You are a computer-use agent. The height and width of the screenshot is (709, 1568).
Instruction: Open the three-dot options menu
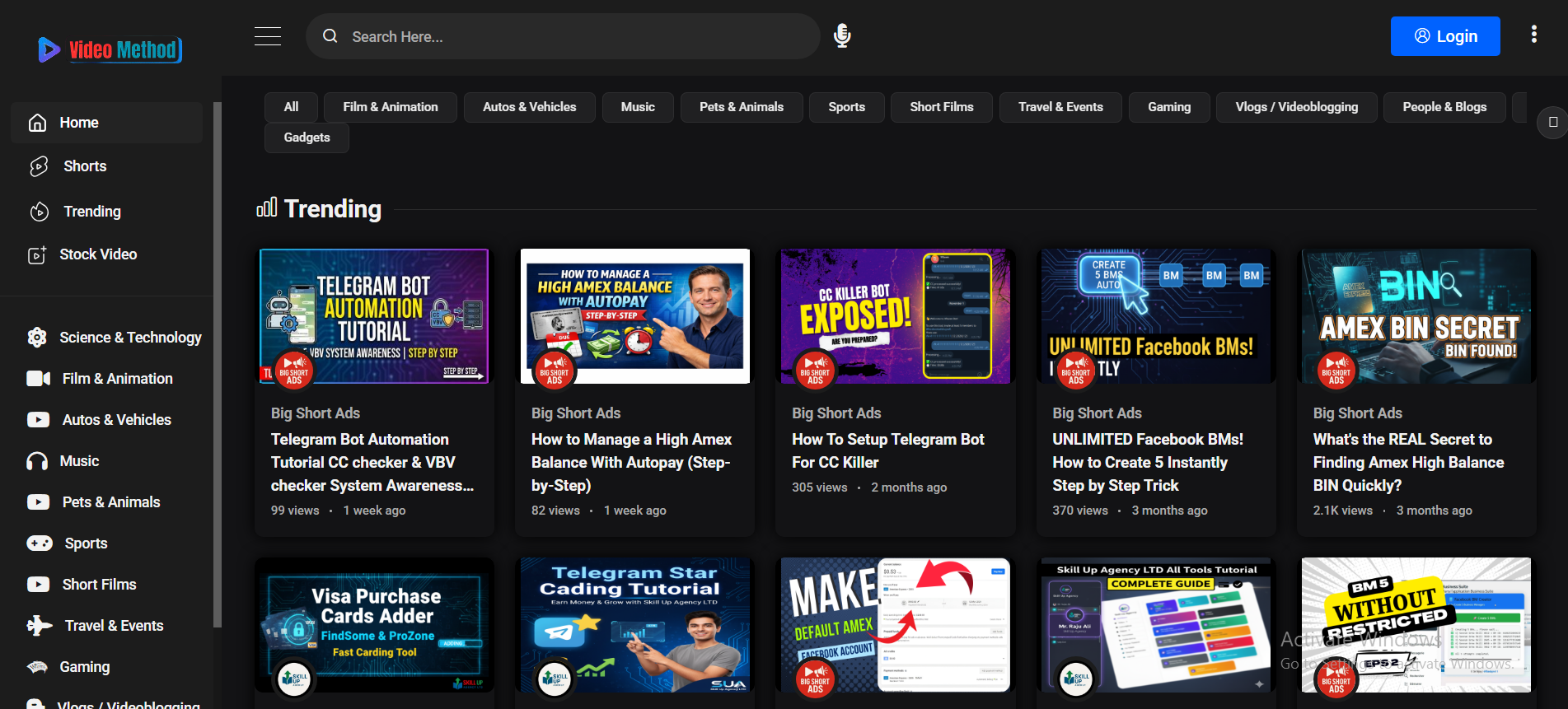(x=1533, y=35)
